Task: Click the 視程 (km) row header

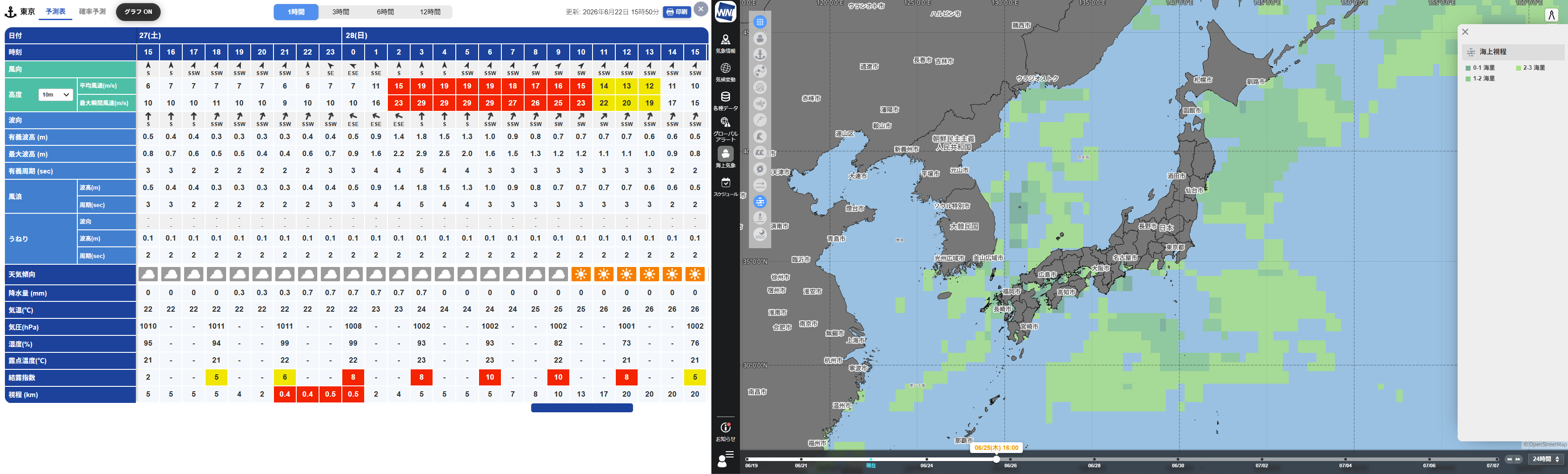Action: click(x=70, y=395)
